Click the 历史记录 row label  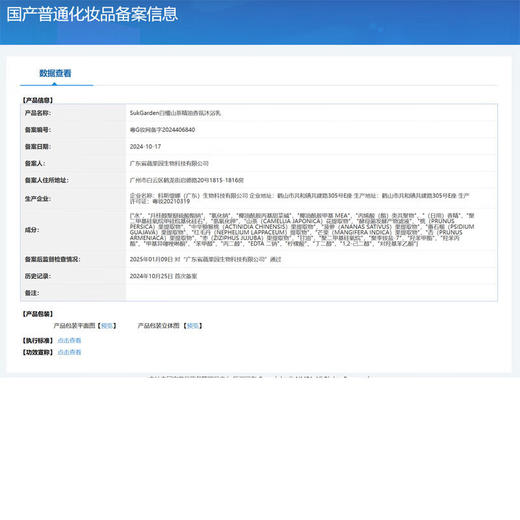pos(38,276)
